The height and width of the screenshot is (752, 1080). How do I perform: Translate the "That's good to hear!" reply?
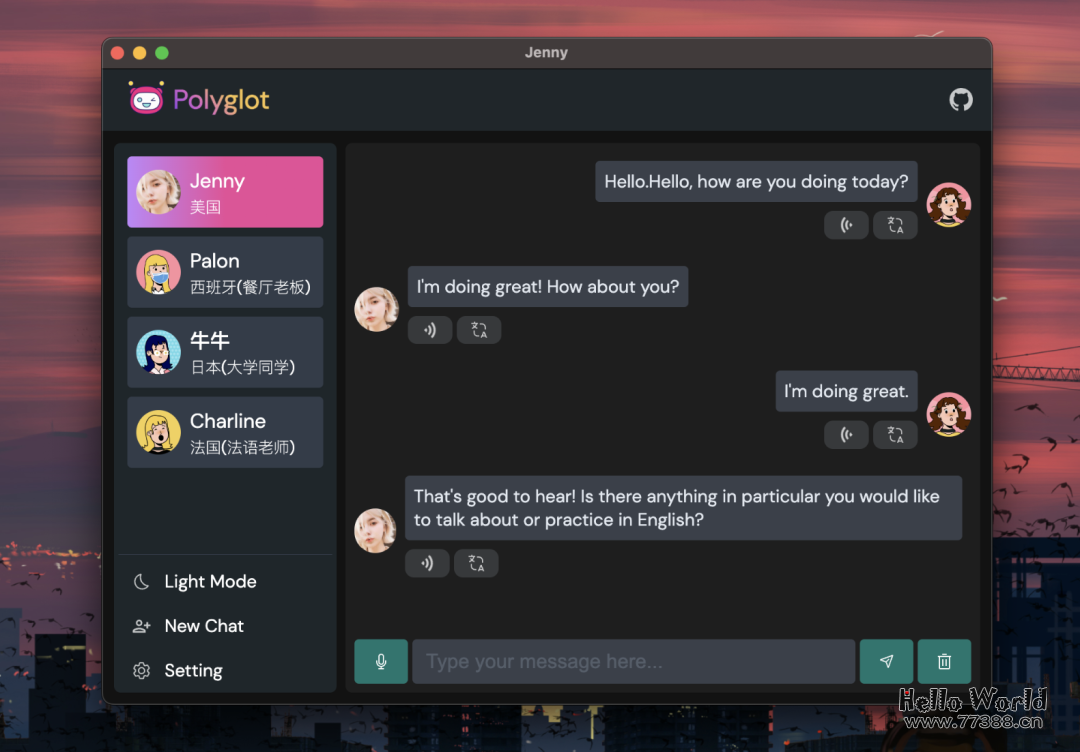[476, 563]
